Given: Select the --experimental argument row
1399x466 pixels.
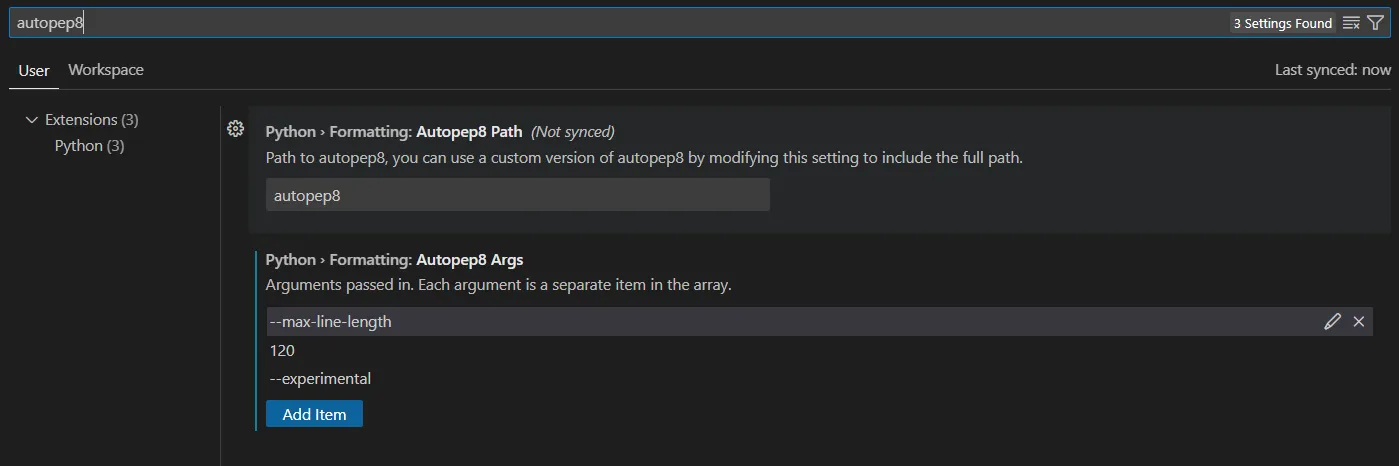Looking at the screenshot, I should (x=321, y=379).
